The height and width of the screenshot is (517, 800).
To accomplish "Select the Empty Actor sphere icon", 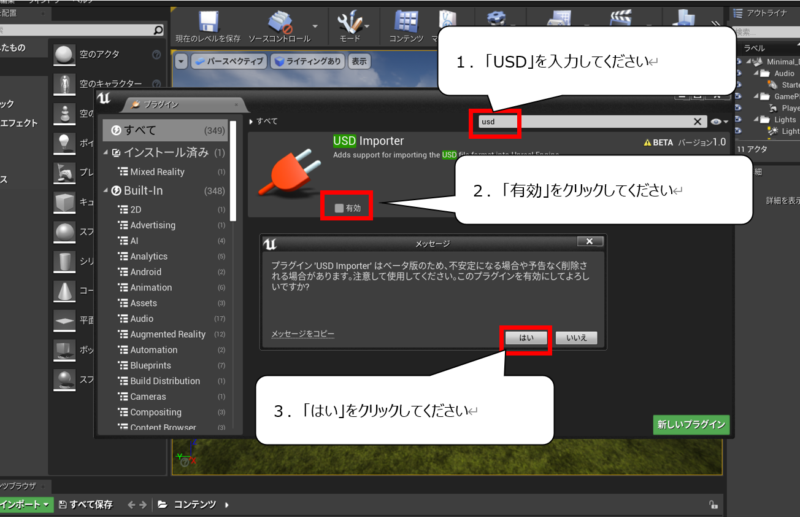I will pos(64,55).
